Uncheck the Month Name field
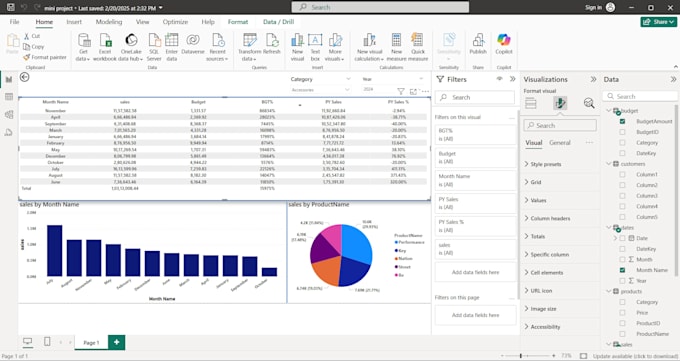This screenshot has width=680, height=361. (622, 270)
